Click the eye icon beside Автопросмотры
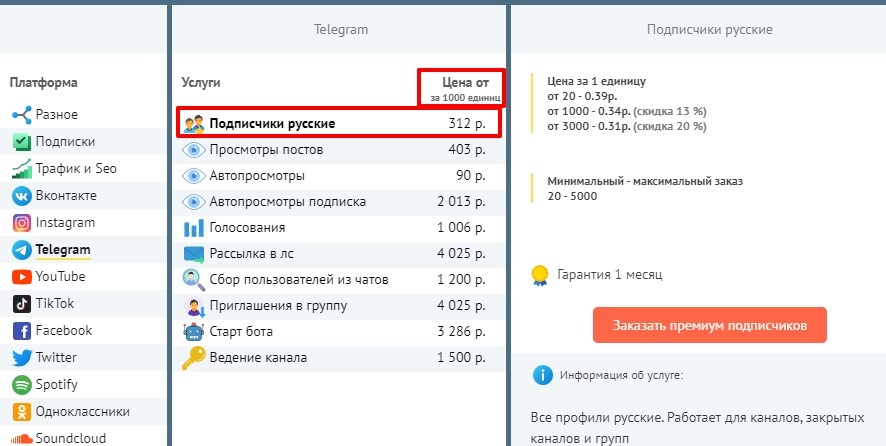 pos(194,176)
